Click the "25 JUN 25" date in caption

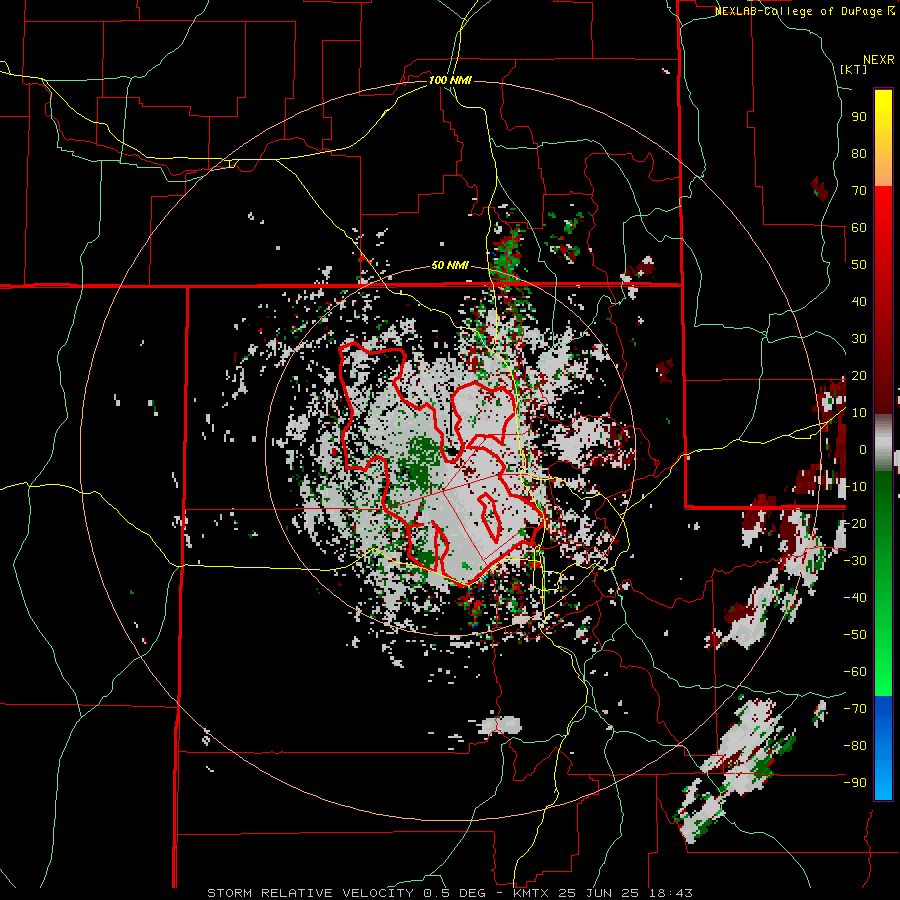(x=599, y=893)
